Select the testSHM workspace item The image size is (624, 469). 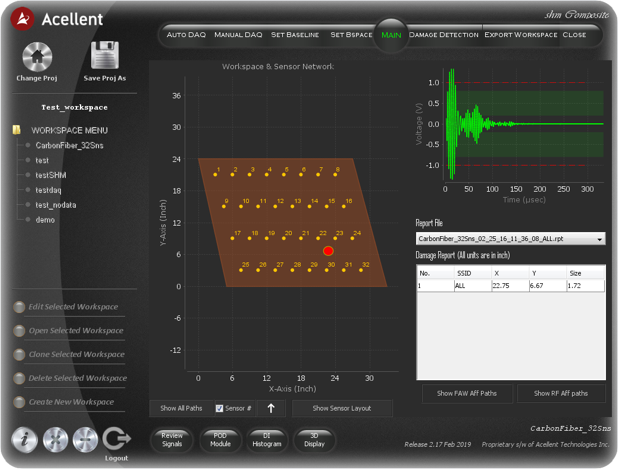click(x=51, y=175)
